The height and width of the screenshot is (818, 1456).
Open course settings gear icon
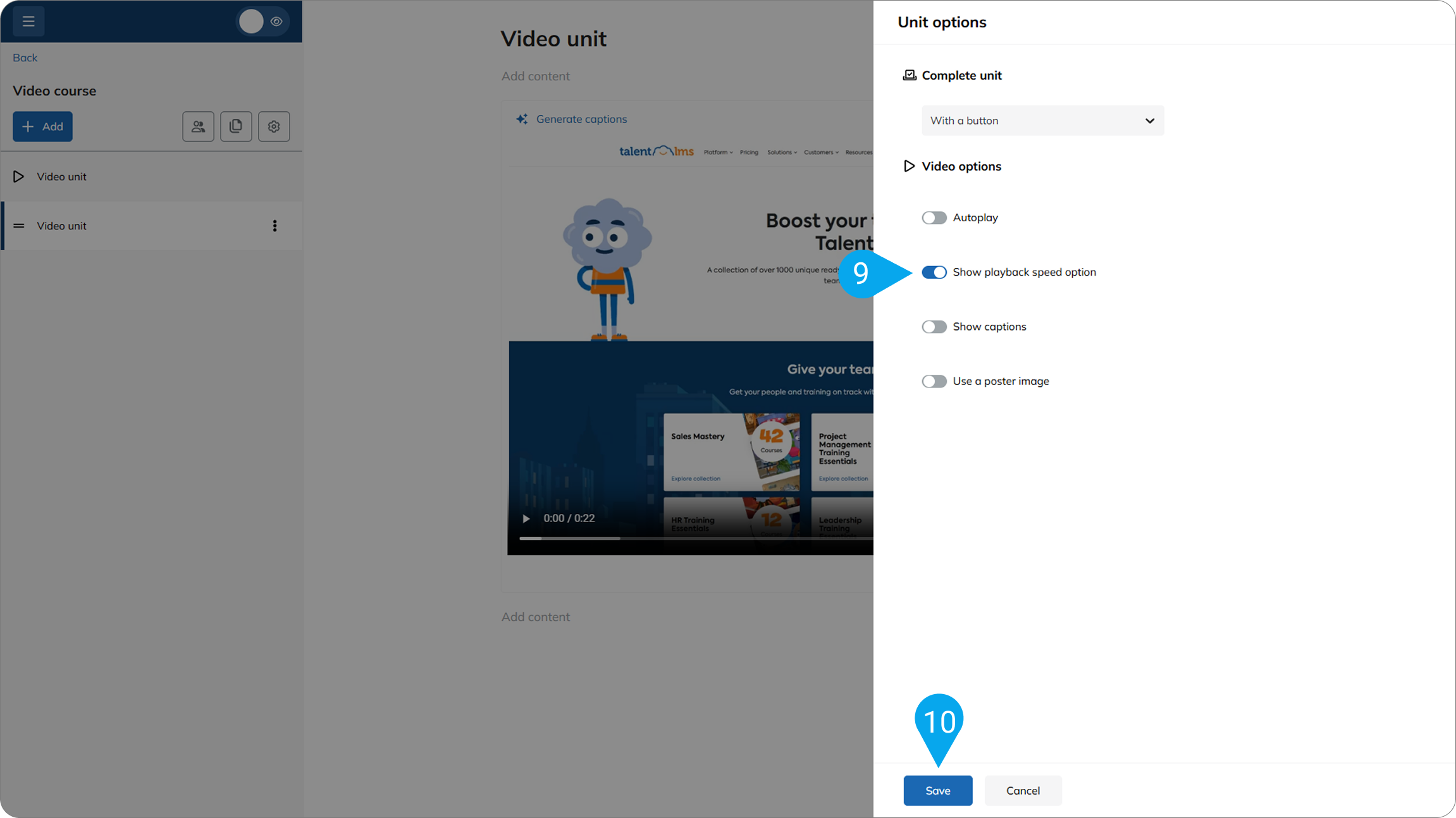[274, 126]
